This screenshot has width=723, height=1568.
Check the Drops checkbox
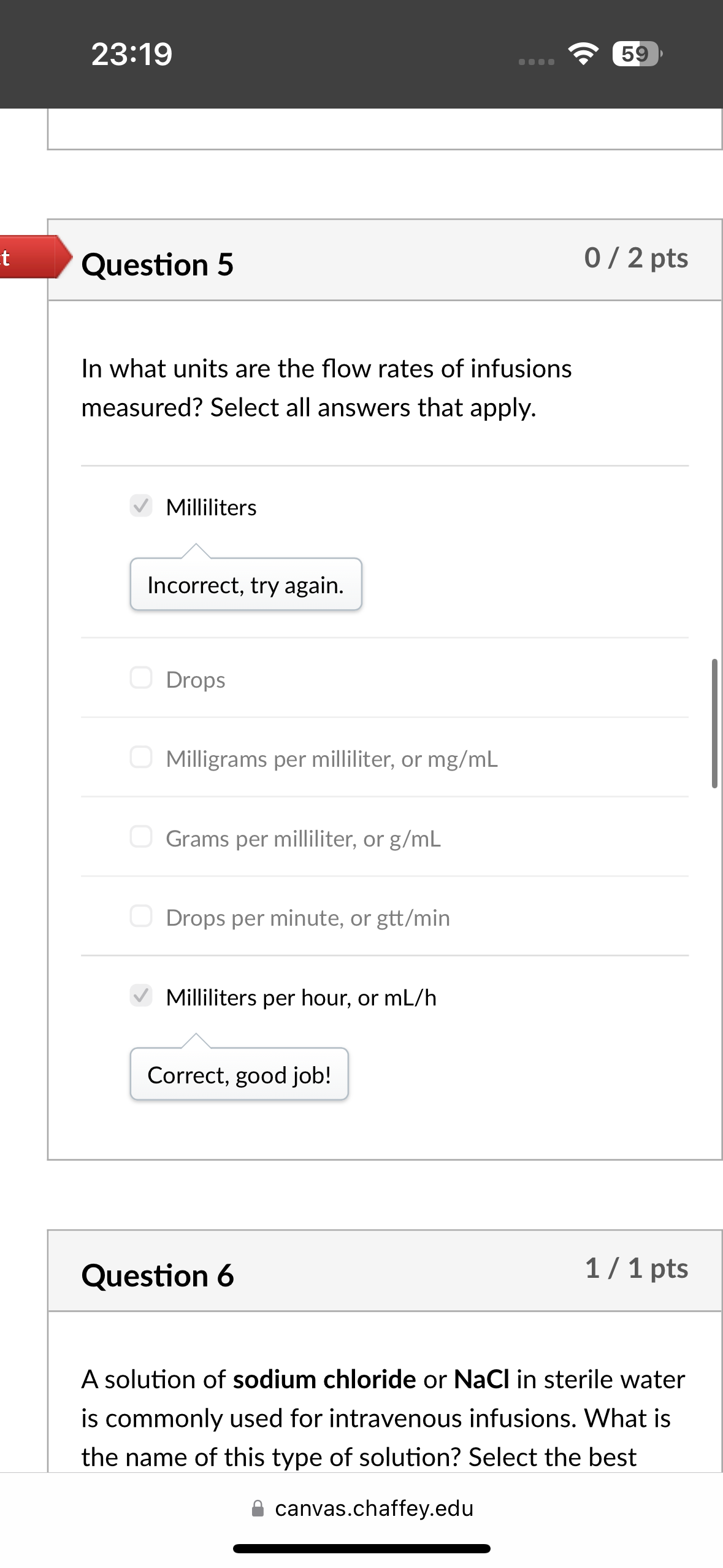(x=141, y=678)
